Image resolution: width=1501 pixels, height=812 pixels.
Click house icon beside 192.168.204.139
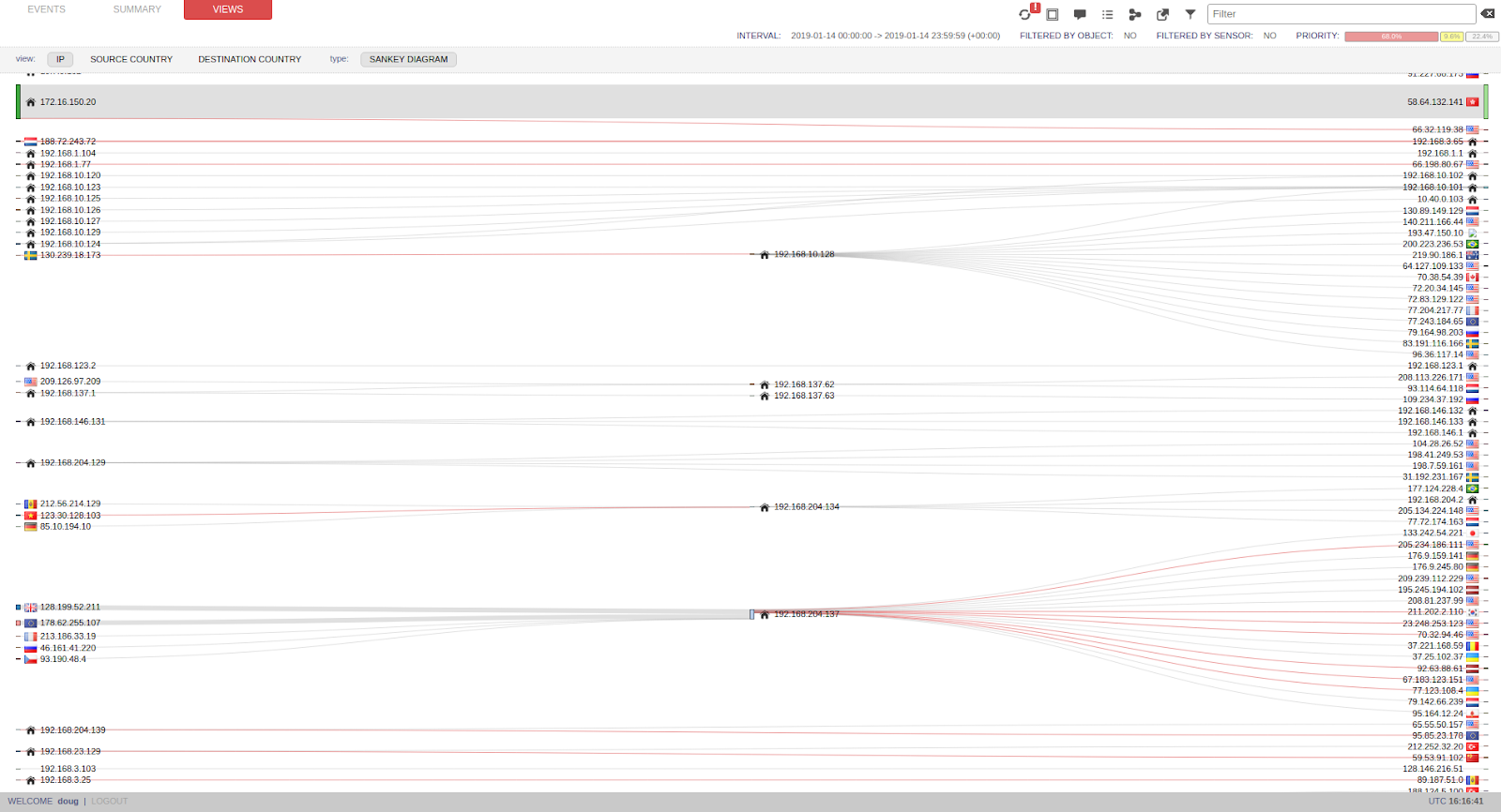(30, 730)
